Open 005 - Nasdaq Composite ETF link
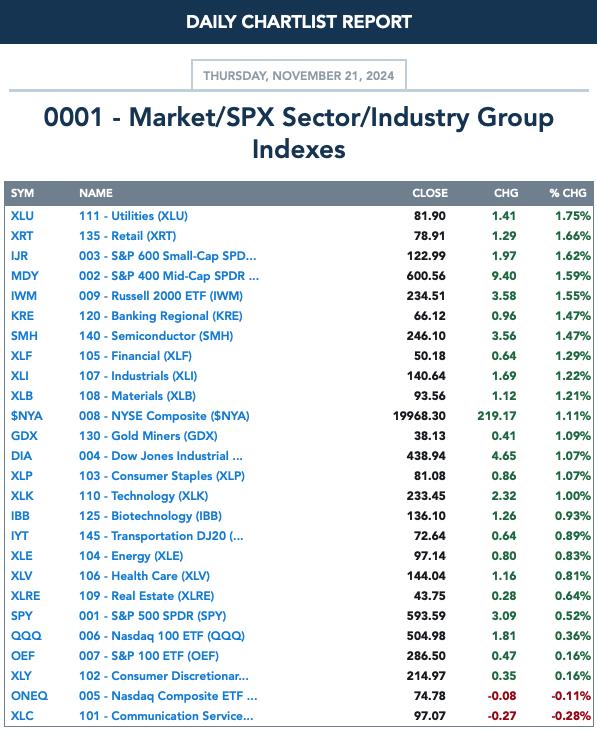597x733 pixels. point(168,696)
